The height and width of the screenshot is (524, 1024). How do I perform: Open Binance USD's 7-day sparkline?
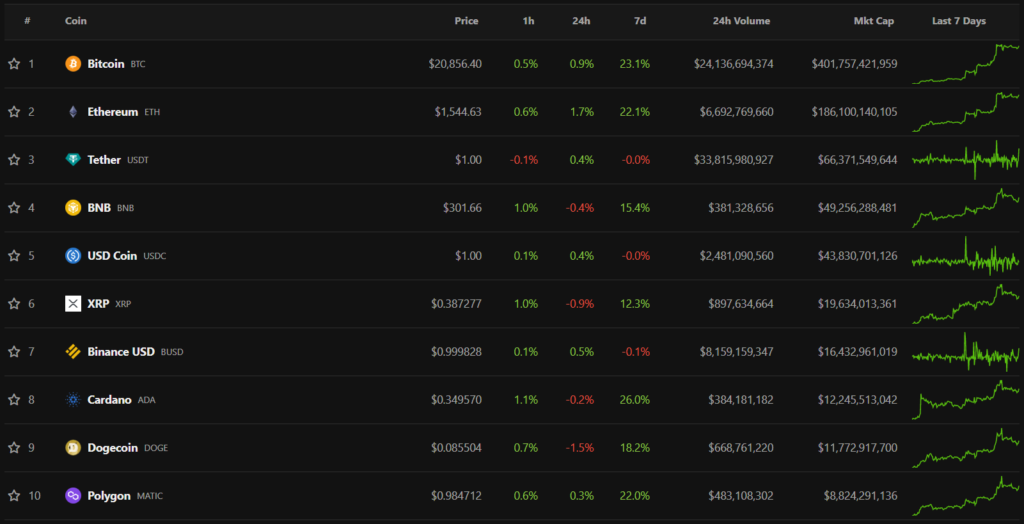[965, 352]
